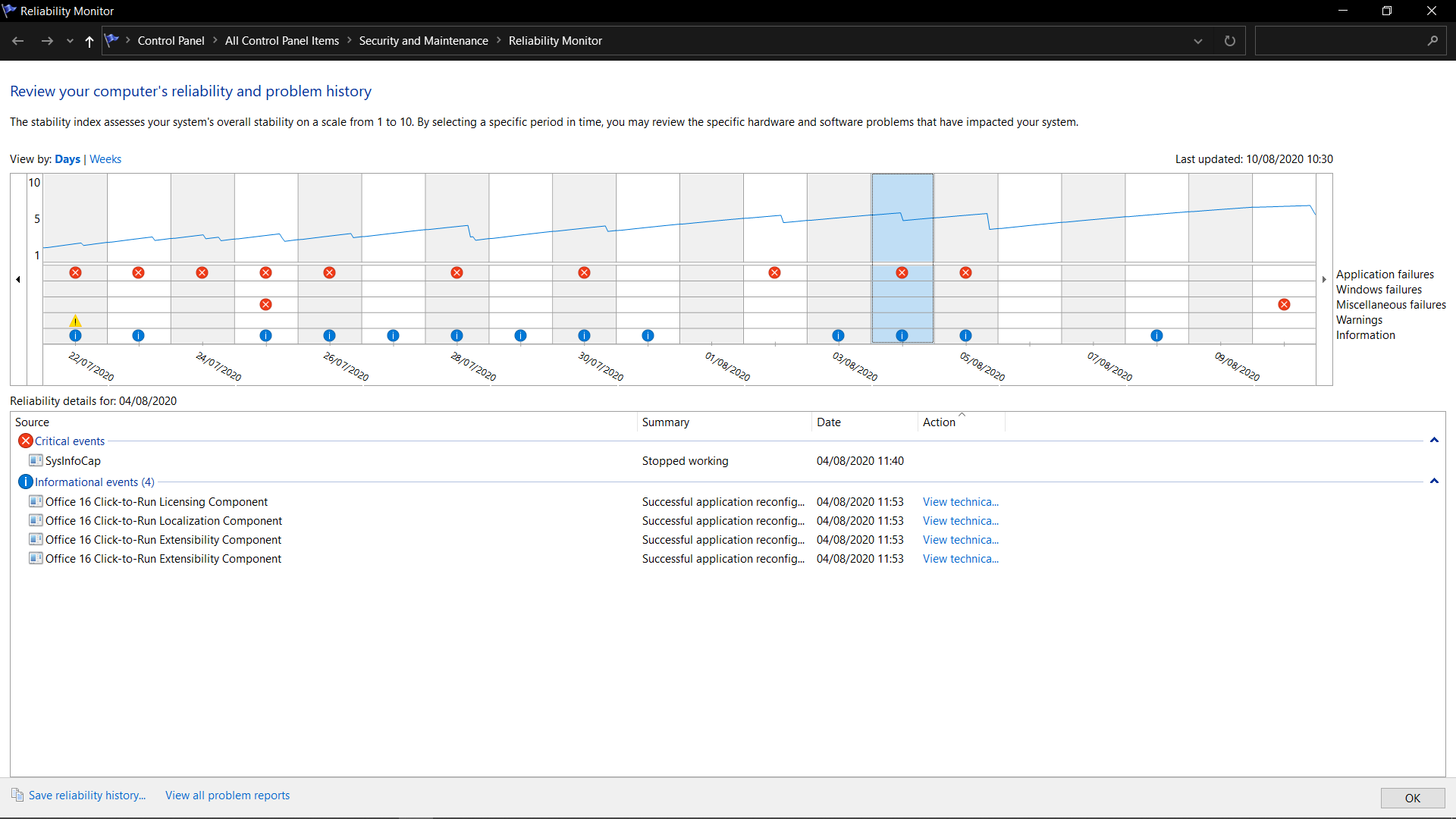Open the address bar previous locations dropdown
Screen dimensions: 1456x819
(x=1198, y=41)
